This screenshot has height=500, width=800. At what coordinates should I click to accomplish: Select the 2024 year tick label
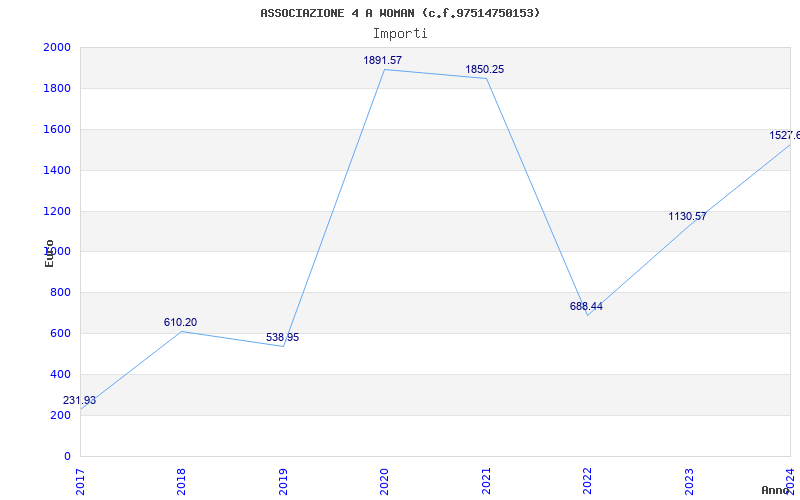pos(790,482)
